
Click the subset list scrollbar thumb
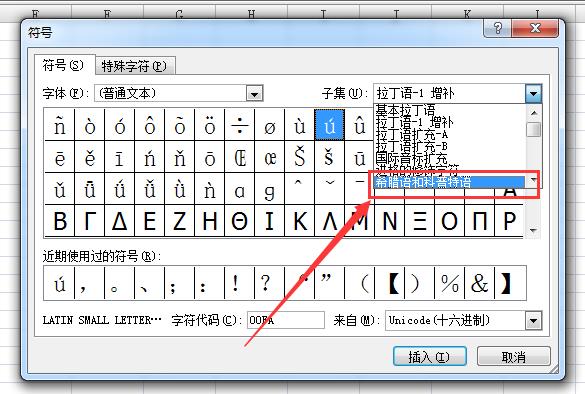[534, 129]
